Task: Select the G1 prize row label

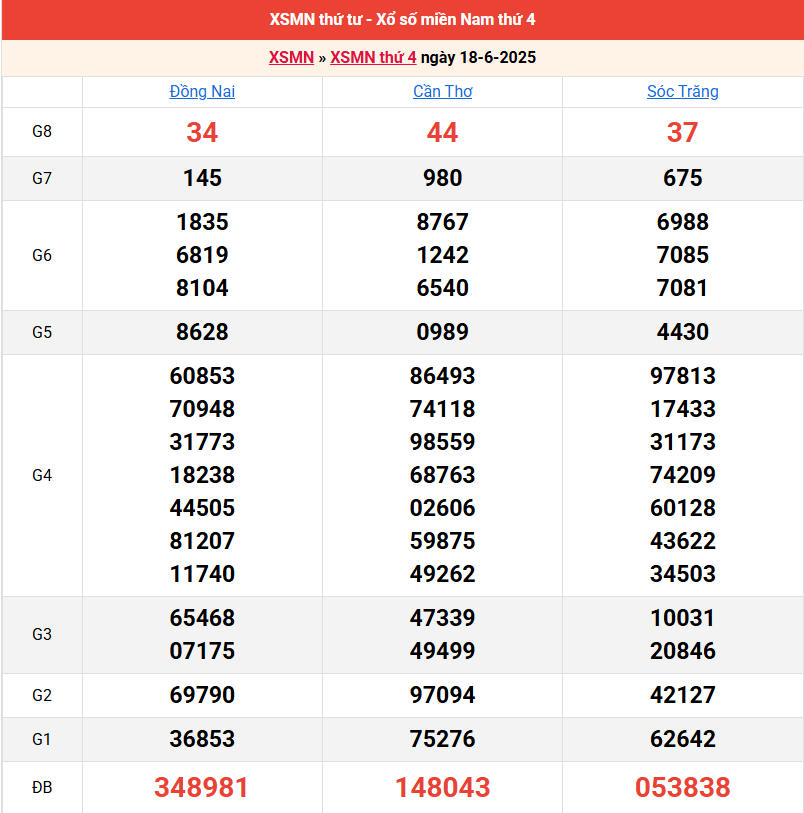Action: coord(42,739)
